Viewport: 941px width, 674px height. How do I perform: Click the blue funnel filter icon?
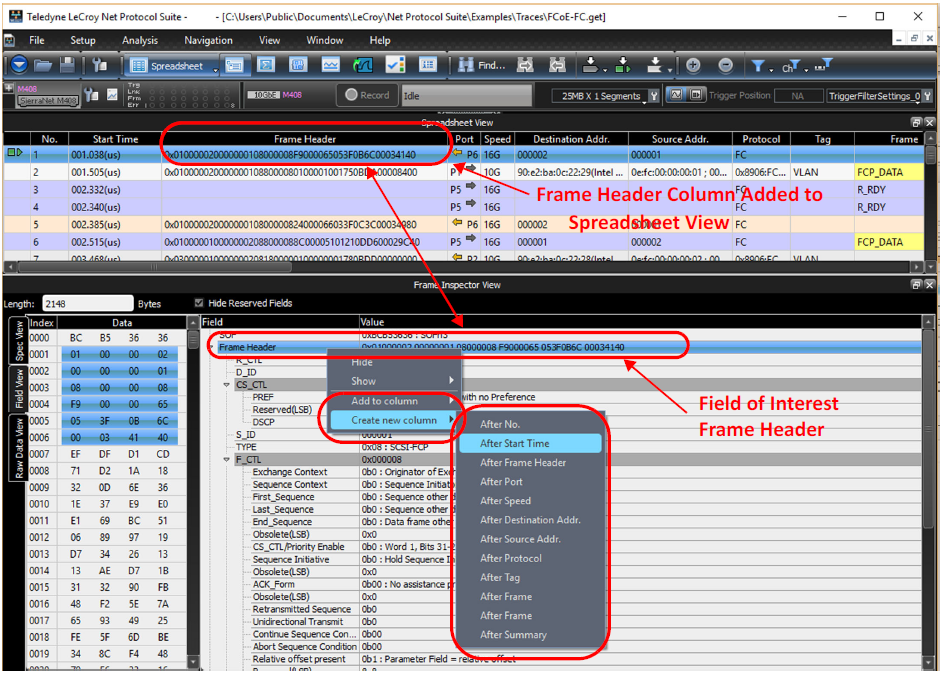coord(759,65)
